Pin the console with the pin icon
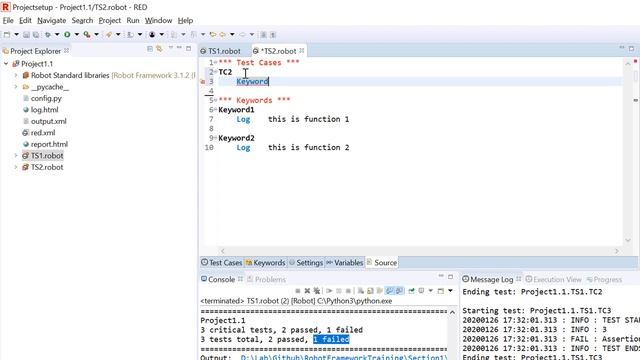Viewport: 640px width, 360px height. [411, 291]
